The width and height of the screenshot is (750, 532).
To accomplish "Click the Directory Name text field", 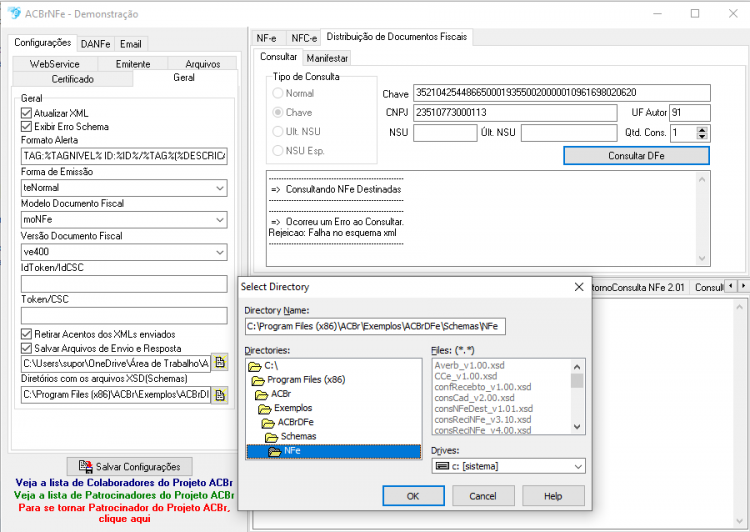I will (375, 326).
